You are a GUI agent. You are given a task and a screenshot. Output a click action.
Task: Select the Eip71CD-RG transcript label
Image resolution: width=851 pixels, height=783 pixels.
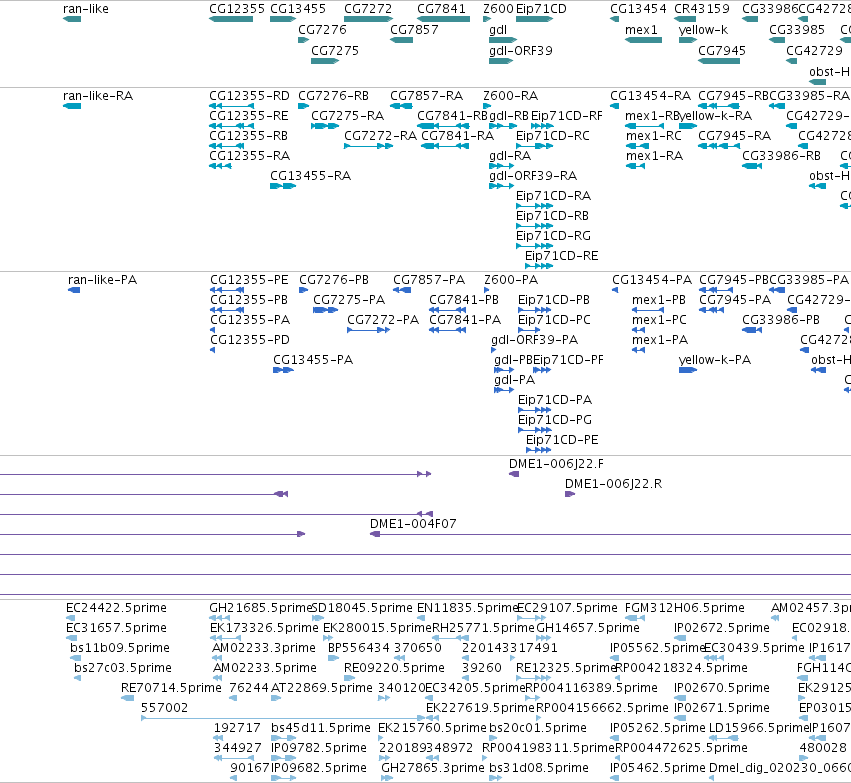click(553, 236)
